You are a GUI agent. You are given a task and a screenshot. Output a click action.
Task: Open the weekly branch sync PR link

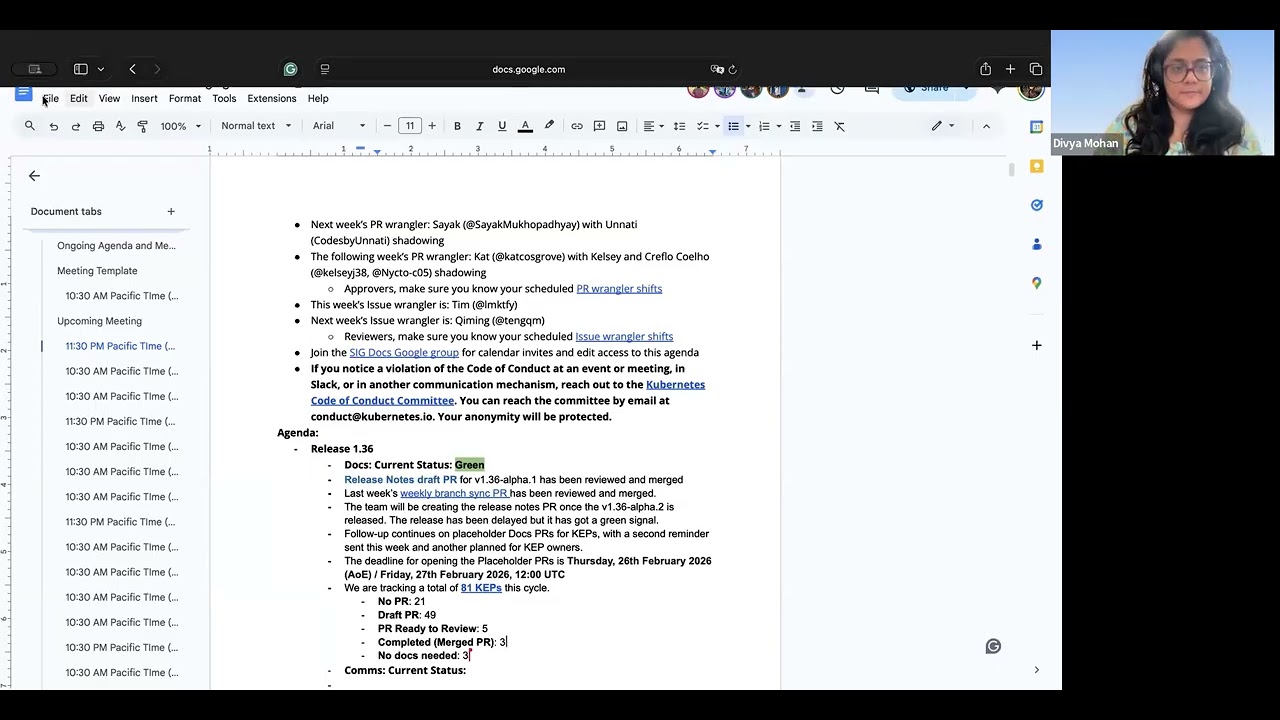[454, 493]
